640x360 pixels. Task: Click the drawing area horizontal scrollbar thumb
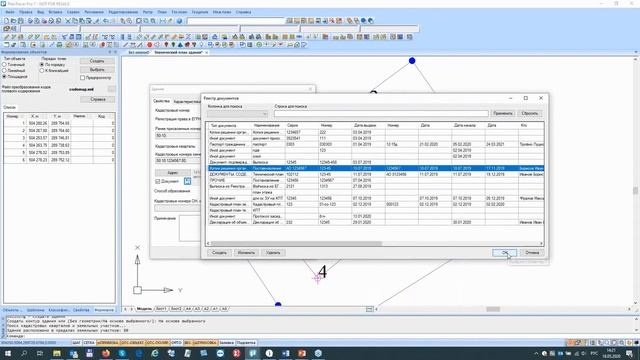point(493,309)
